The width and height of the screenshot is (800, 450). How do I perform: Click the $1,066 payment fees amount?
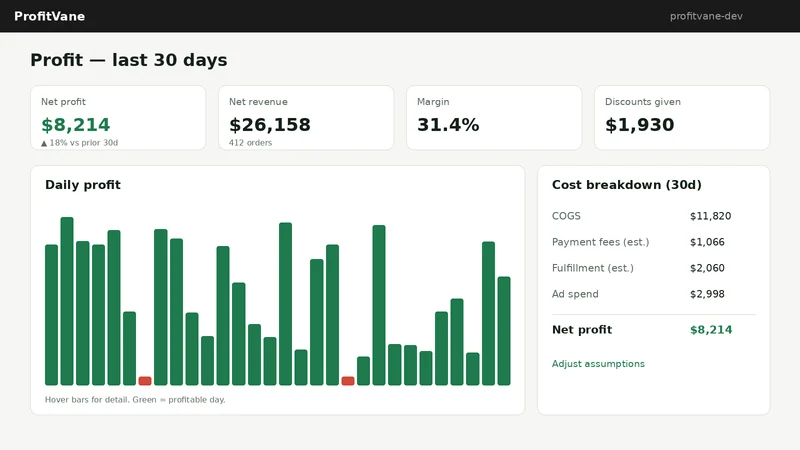click(x=707, y=242)
